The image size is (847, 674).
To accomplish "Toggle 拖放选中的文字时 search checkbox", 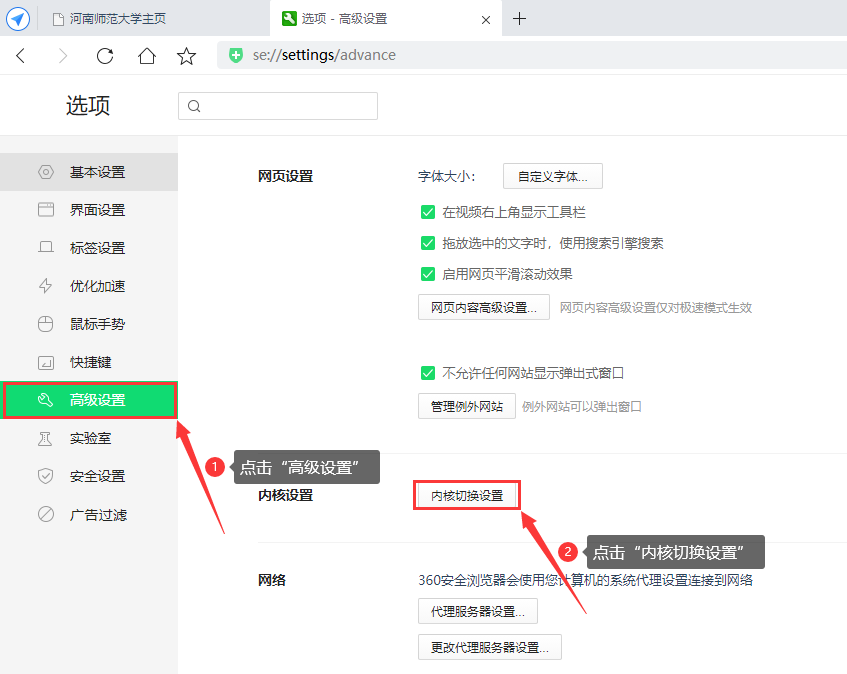I will [428, 243].
